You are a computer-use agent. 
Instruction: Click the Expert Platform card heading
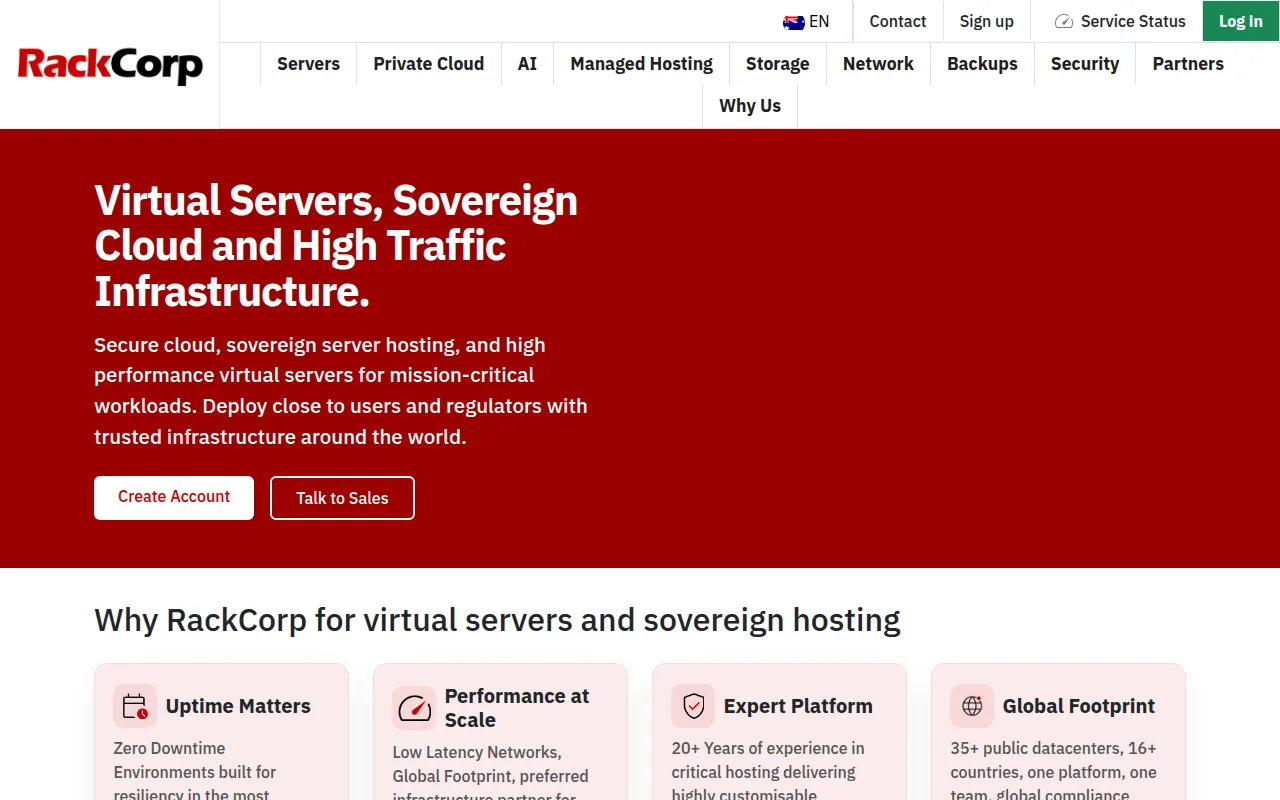[x=798, y=706]
